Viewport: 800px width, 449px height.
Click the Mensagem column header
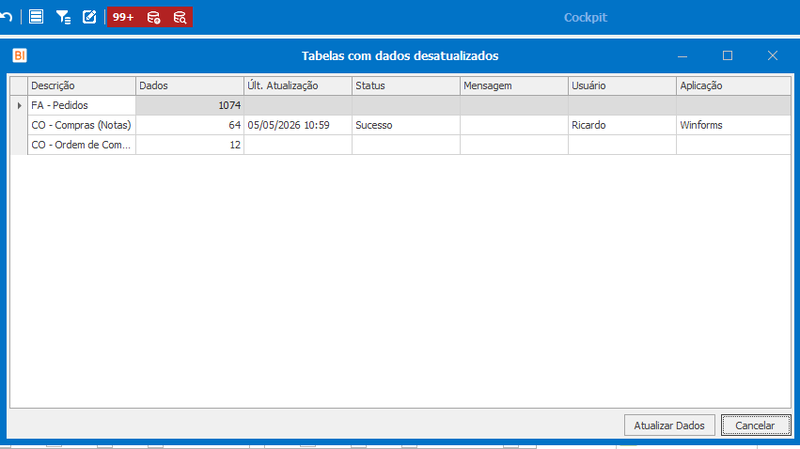(514, 86)
